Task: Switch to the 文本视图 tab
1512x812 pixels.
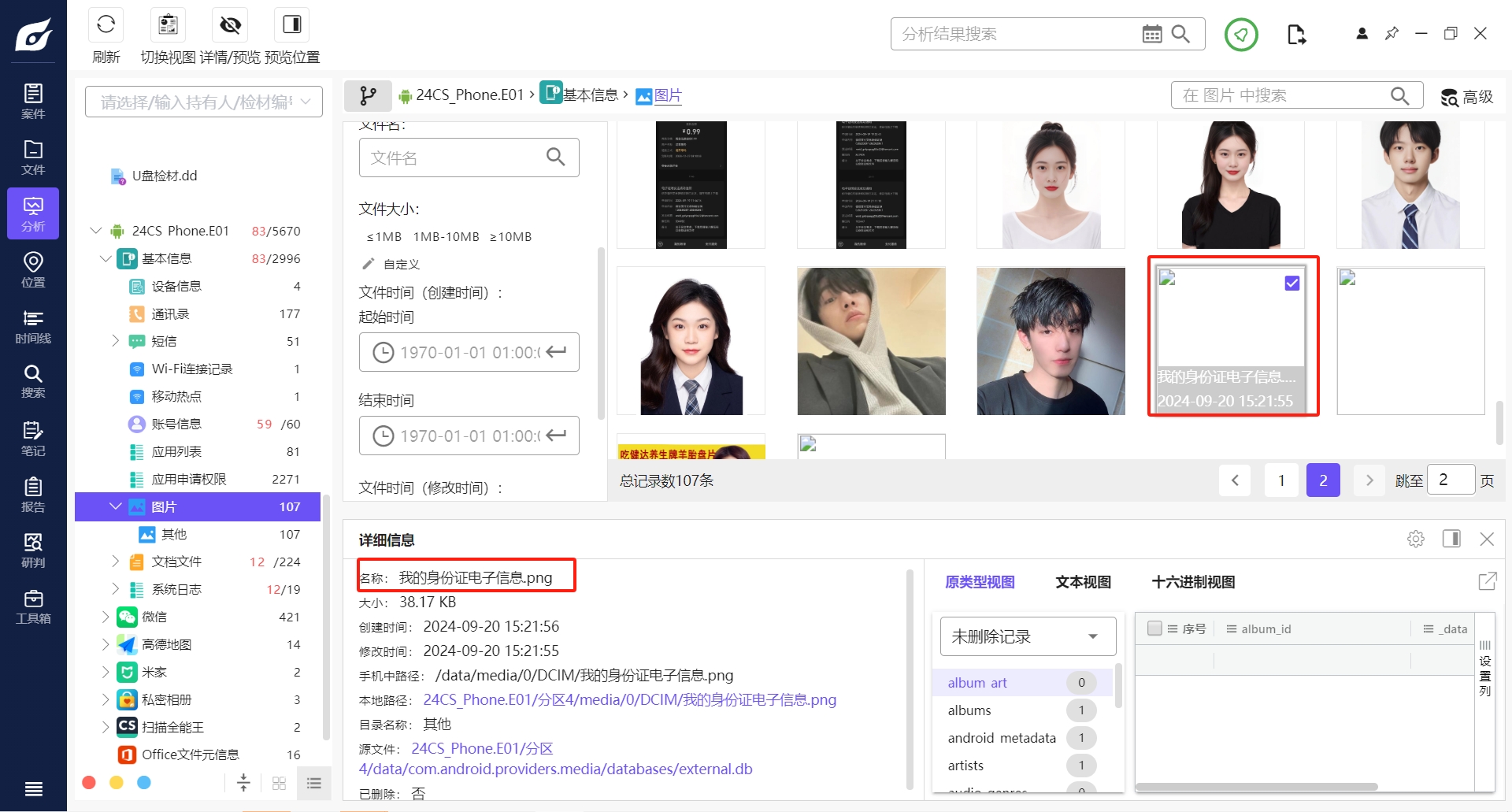Action: tap(1083, 582)
